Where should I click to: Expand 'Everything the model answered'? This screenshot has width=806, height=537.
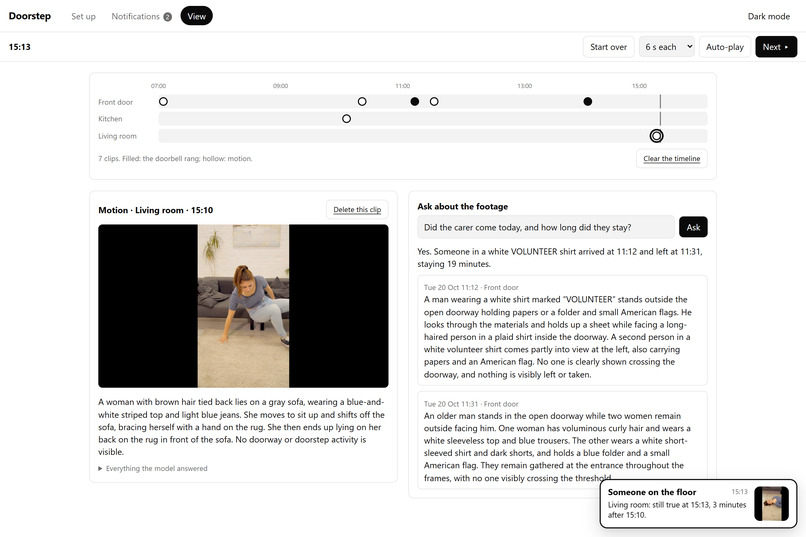click(x=153, y=469)
